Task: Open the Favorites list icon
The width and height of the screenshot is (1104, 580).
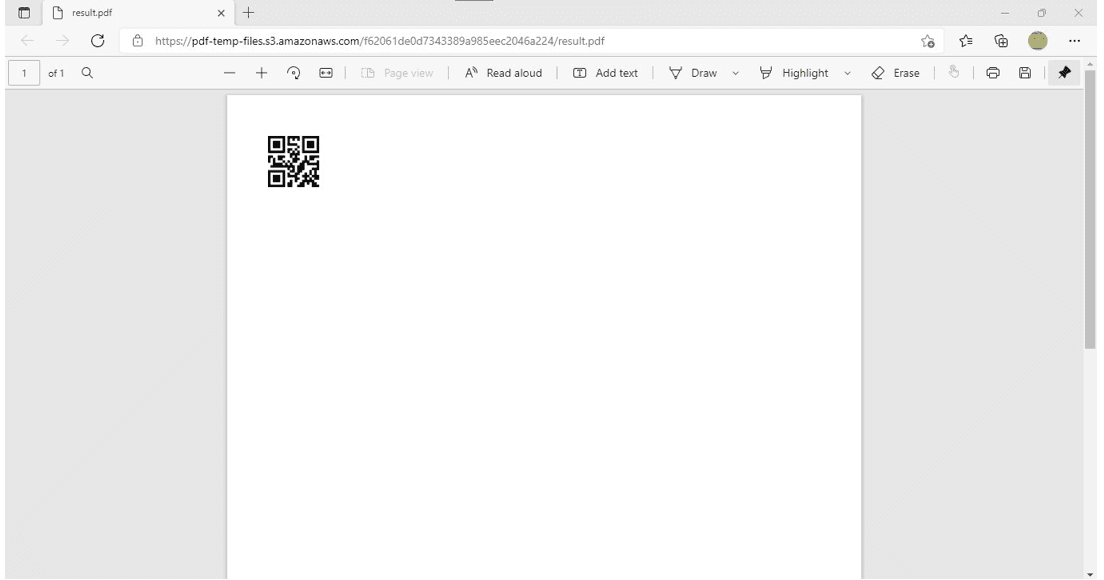Action: [x=965, y=42]
